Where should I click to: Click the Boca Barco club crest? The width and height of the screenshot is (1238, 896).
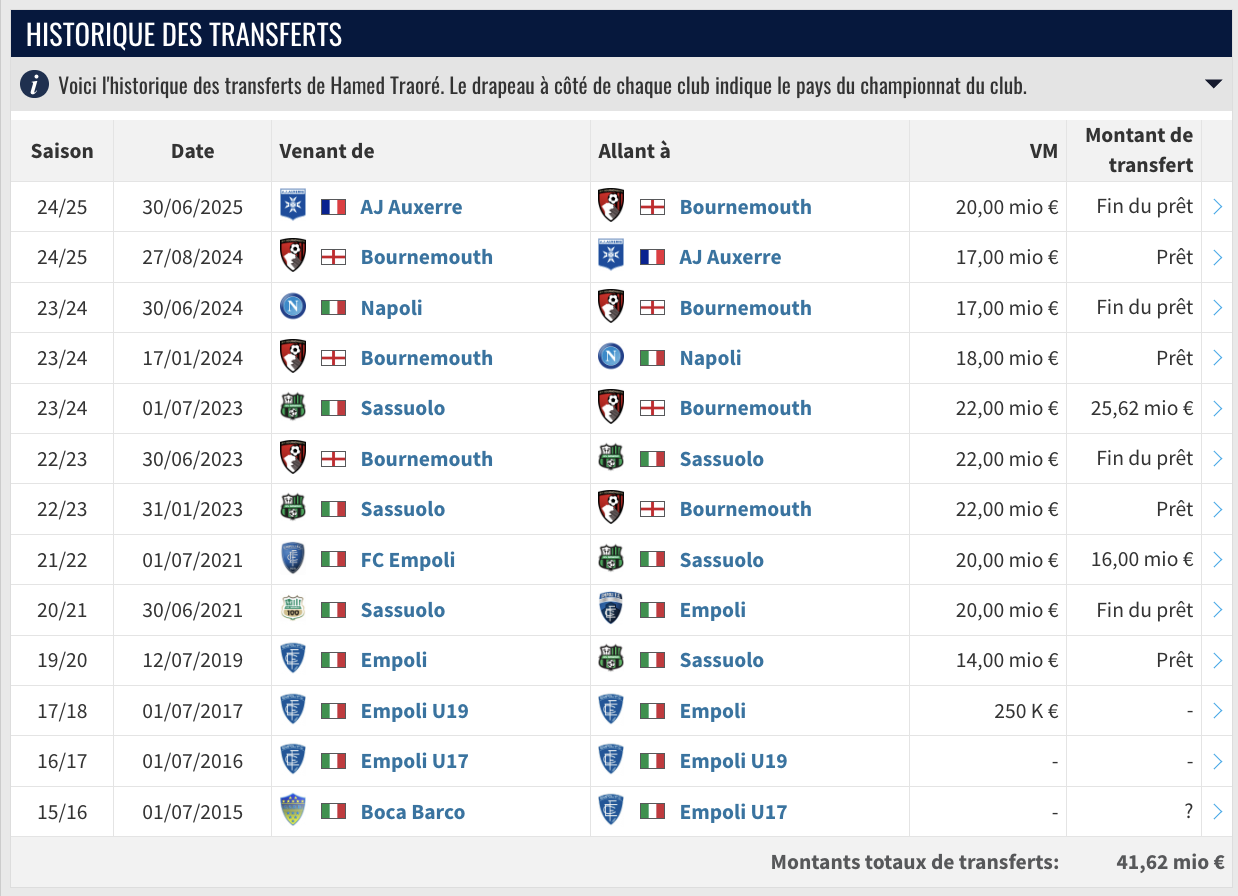click(292, 812)
